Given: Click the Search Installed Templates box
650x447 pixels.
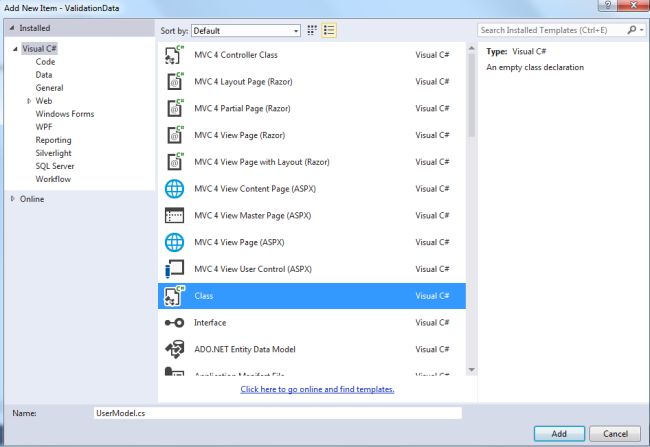Looking at the screenshot, I should point(551,30).
